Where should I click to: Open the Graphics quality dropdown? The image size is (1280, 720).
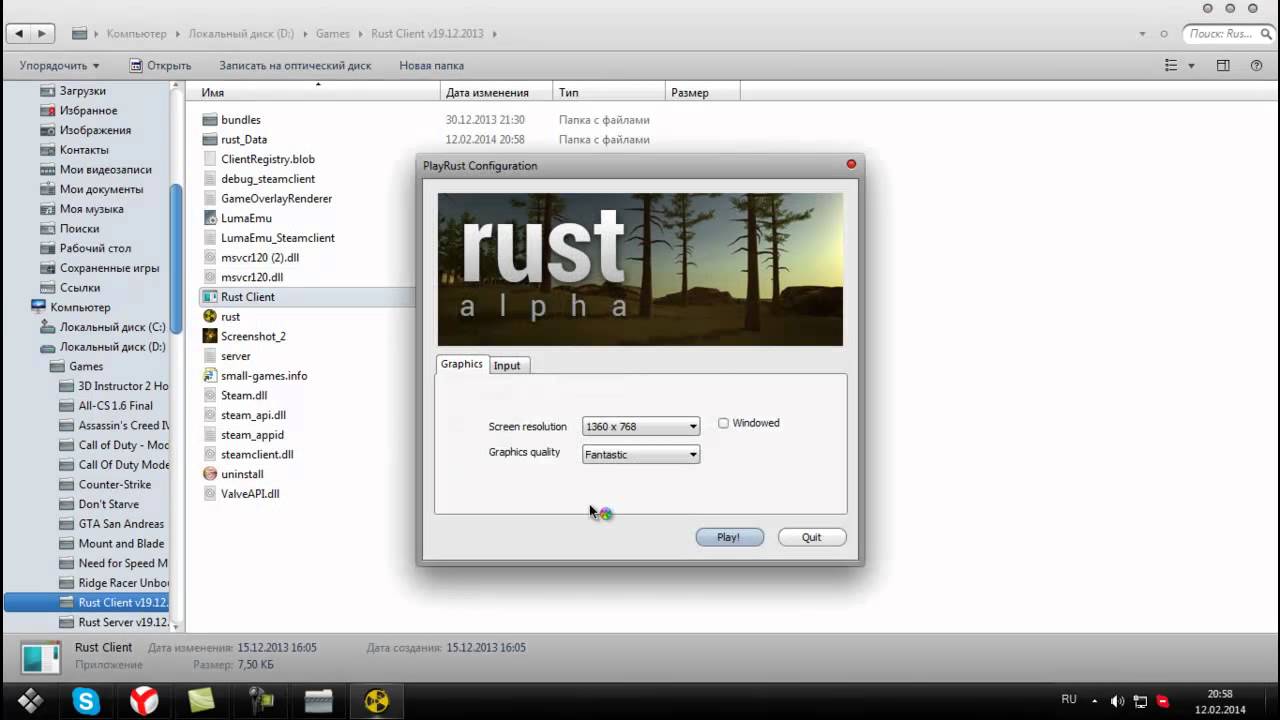[x=641, y=454]
